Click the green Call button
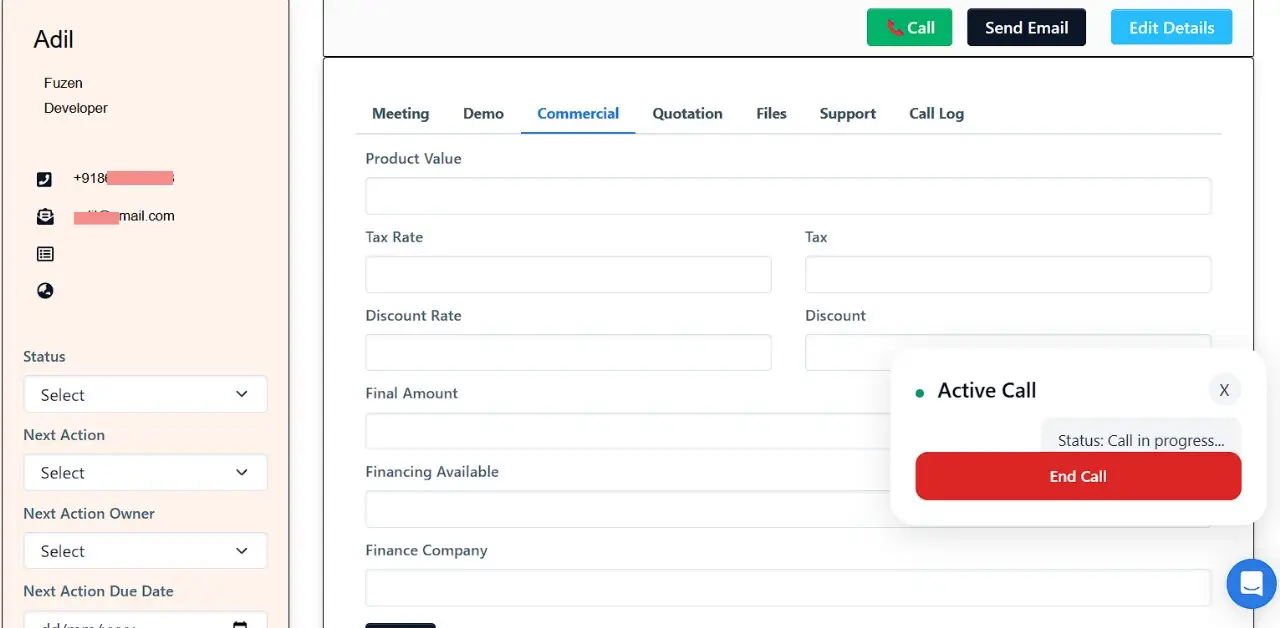The image size is (1280, 628). point(909,27)
